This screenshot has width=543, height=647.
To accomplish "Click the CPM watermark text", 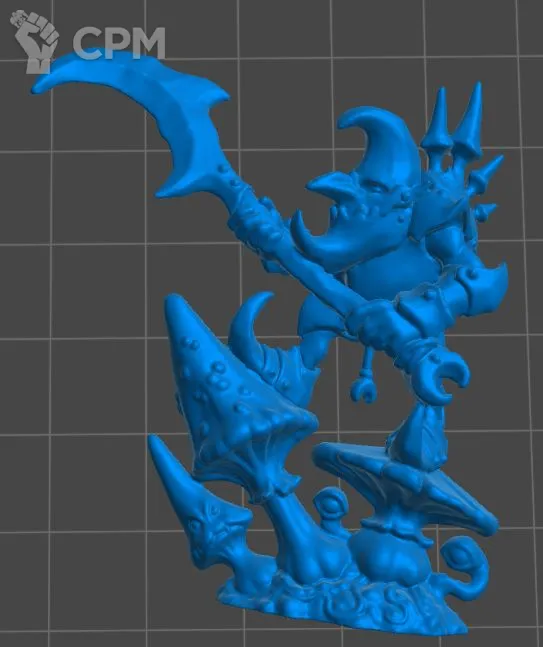I will 119,43.
